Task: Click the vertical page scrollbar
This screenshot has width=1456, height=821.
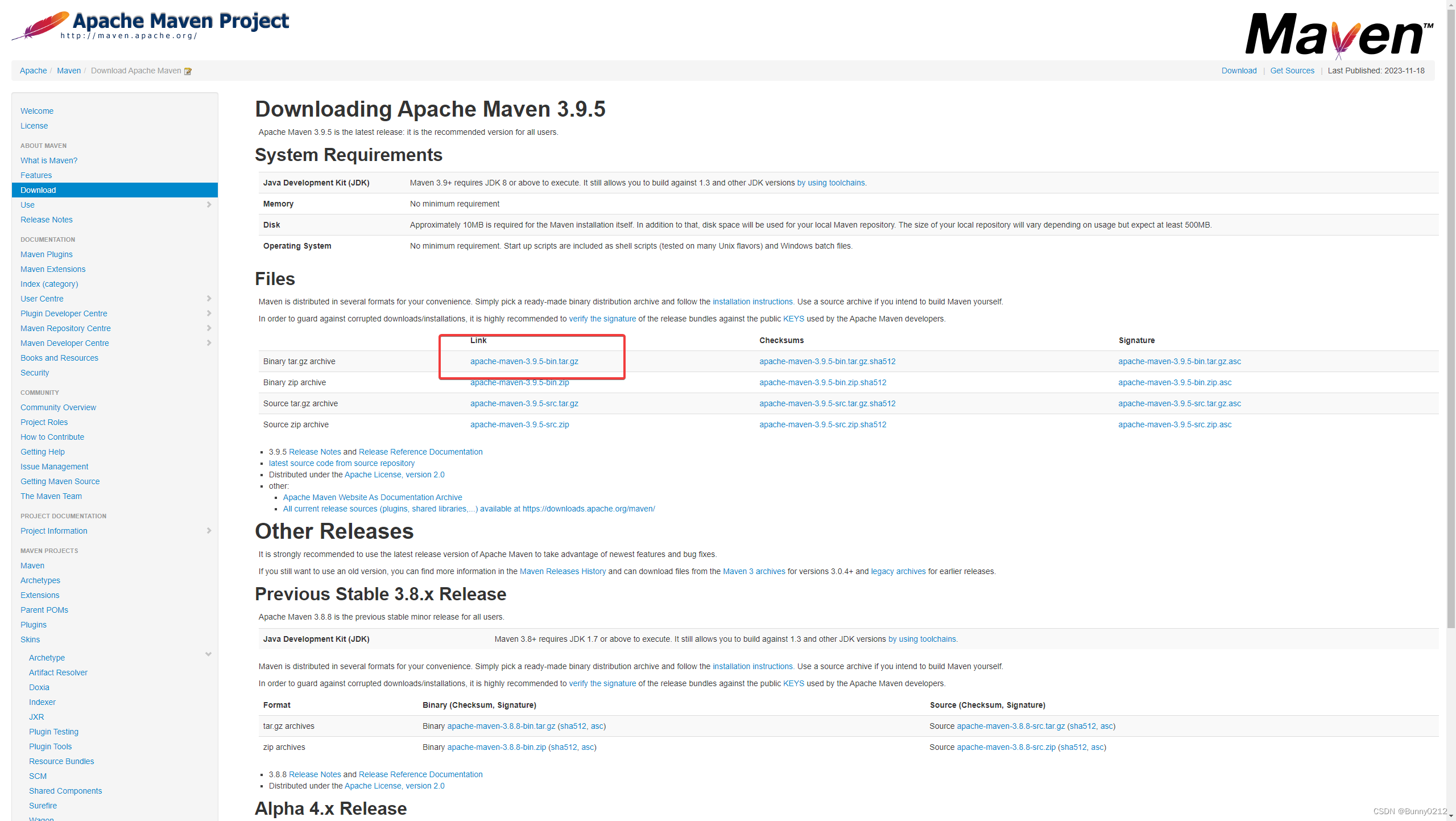Action: pos(1451,319)
